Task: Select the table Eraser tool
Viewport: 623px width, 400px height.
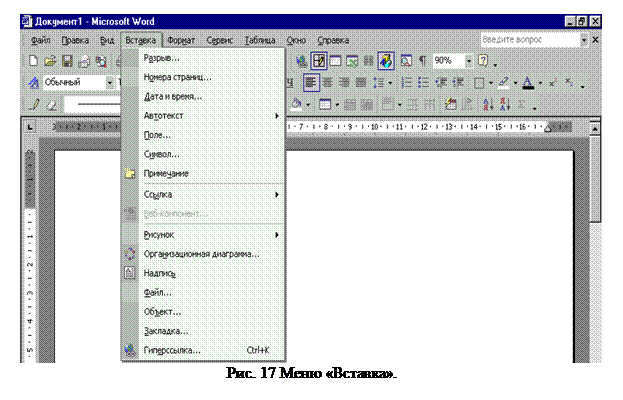Action: (x=51, y=105)
